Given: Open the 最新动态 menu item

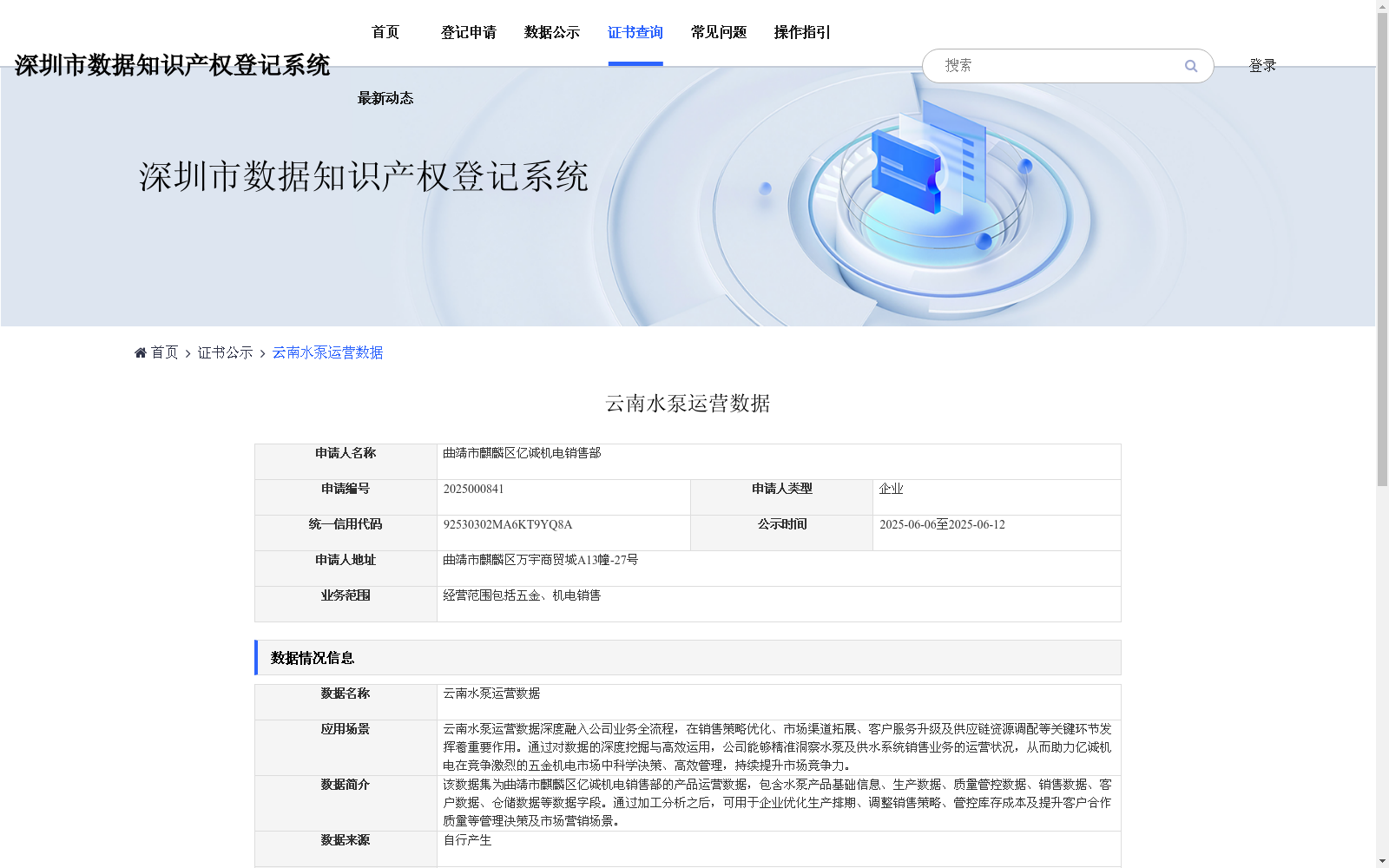Looking at the screenshot, I should pos(385,98).
